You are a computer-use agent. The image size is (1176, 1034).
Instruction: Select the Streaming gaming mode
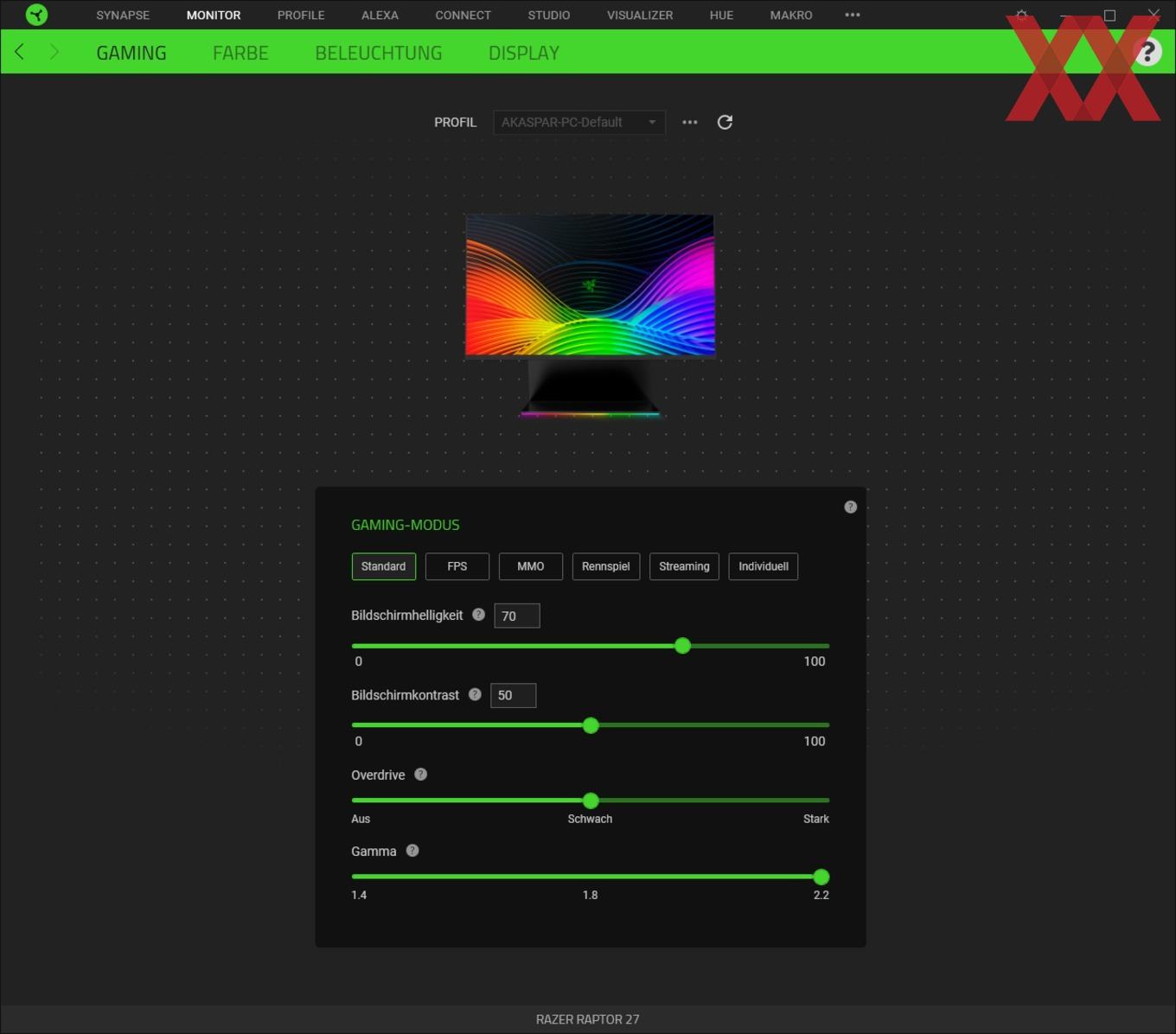coord(684,566)
